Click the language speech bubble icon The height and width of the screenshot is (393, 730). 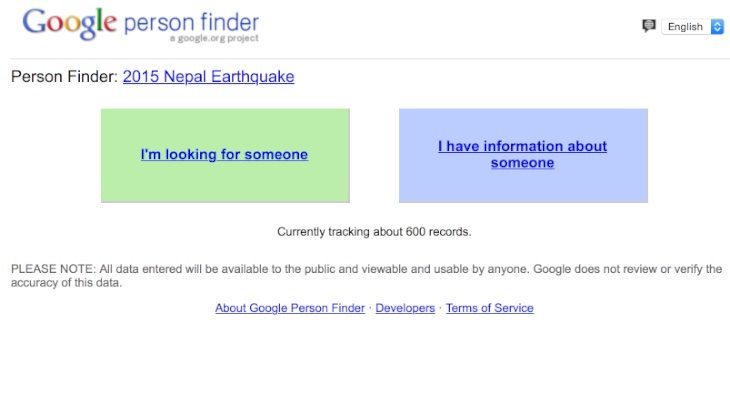[649, 26]
